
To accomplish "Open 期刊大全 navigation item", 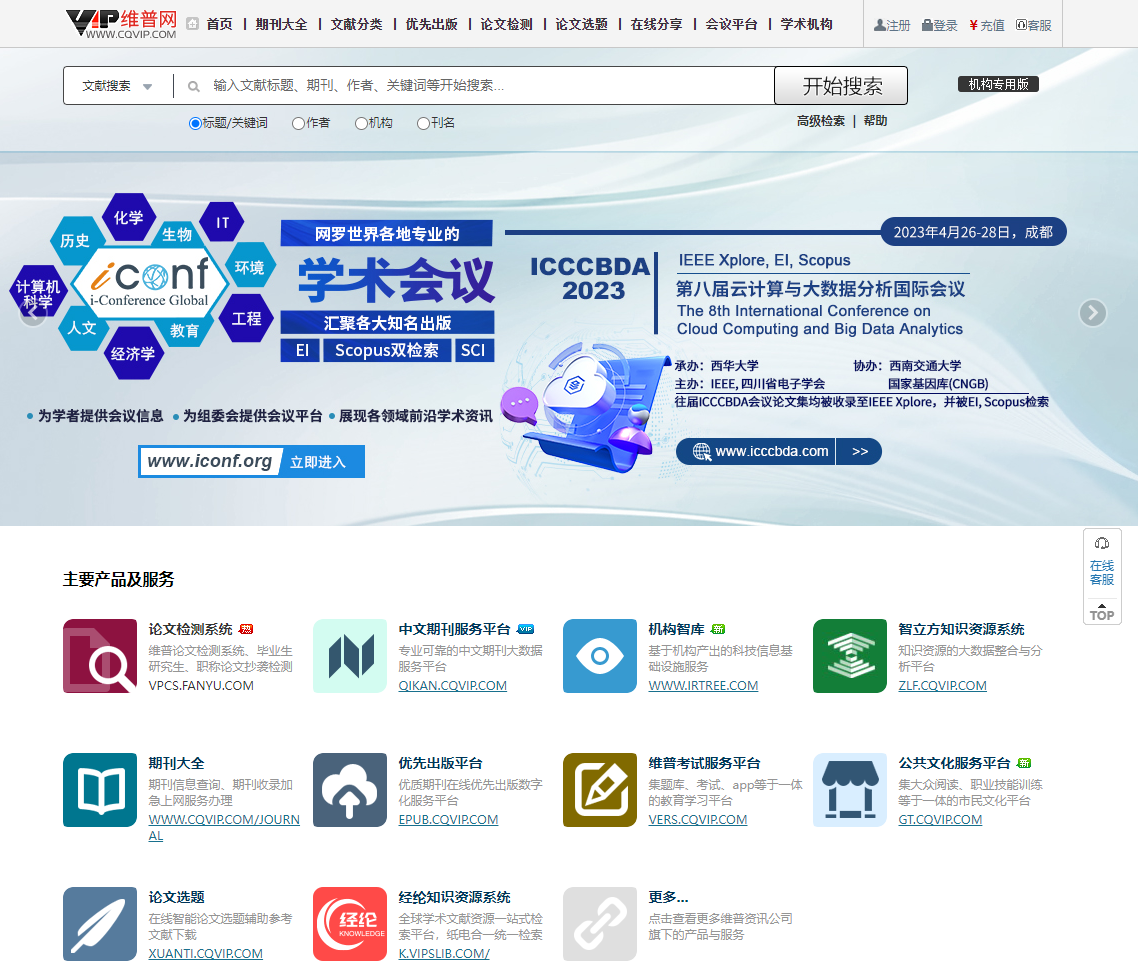I will click(x=281, y=24).
